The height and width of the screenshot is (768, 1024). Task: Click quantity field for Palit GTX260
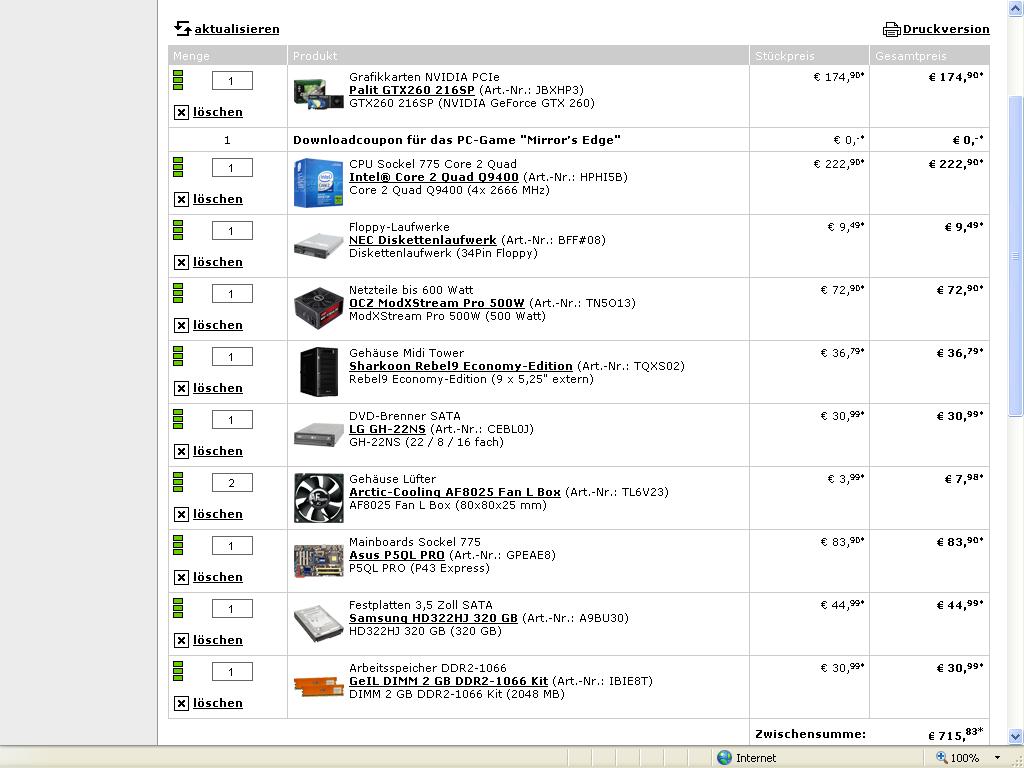point(232,81)
